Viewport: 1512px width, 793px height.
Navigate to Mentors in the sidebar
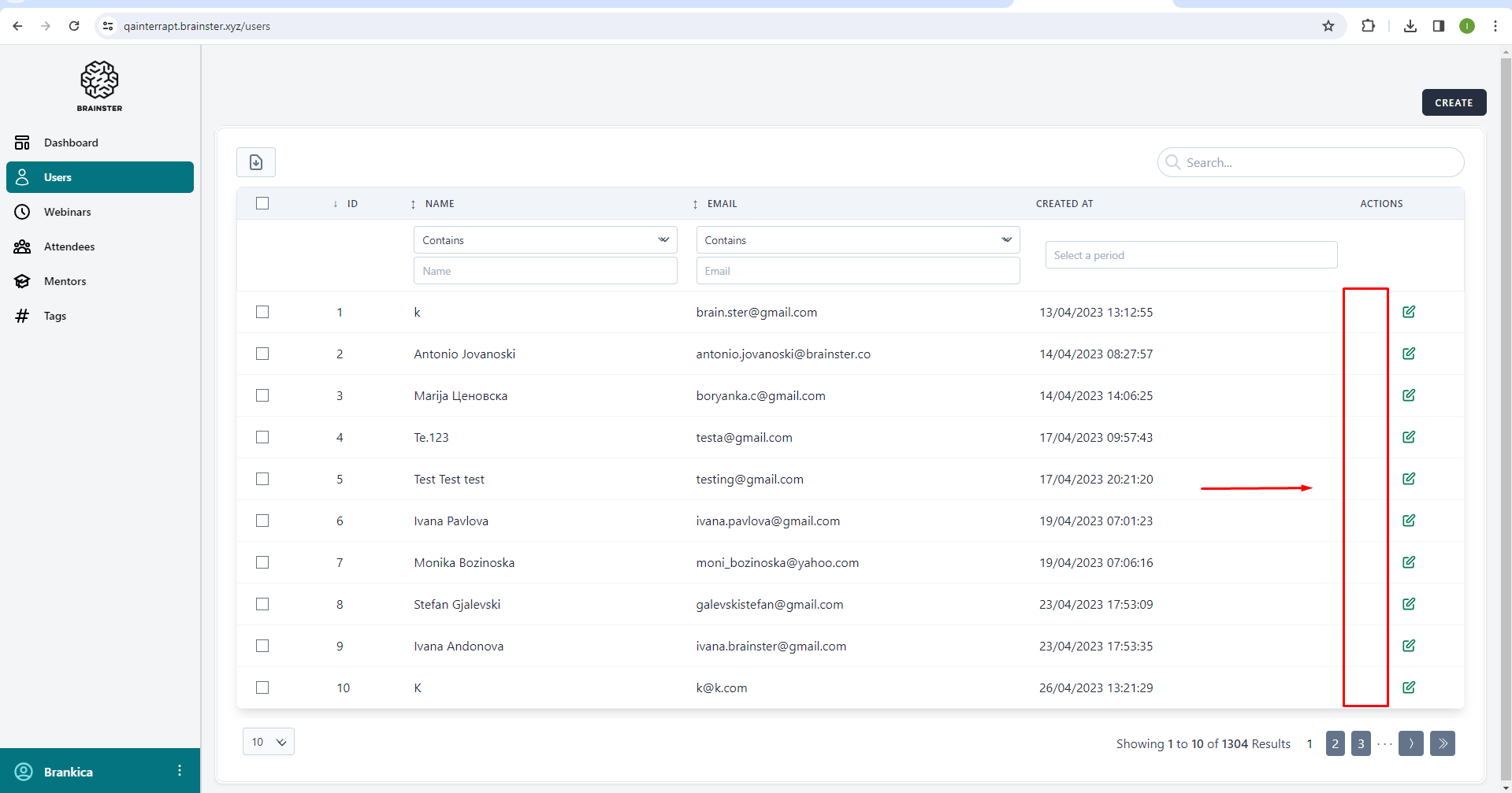pos(65,281)
